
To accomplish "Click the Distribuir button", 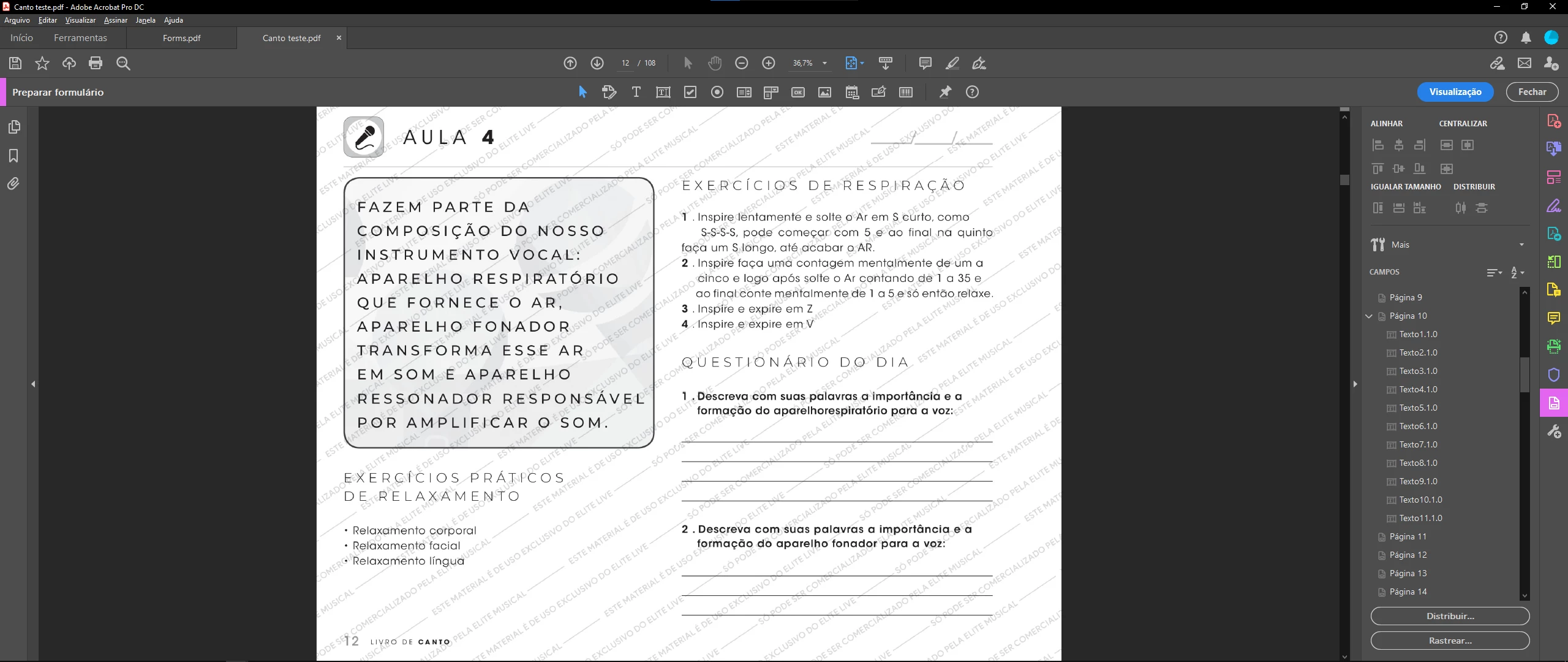I will point(1450,616).
